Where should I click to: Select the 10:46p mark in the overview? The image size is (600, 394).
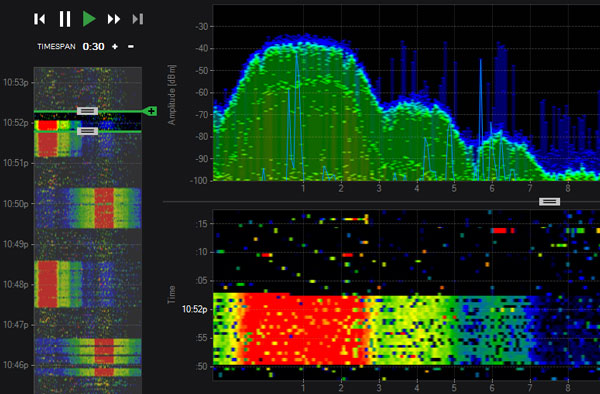click(x=16, y=365)
